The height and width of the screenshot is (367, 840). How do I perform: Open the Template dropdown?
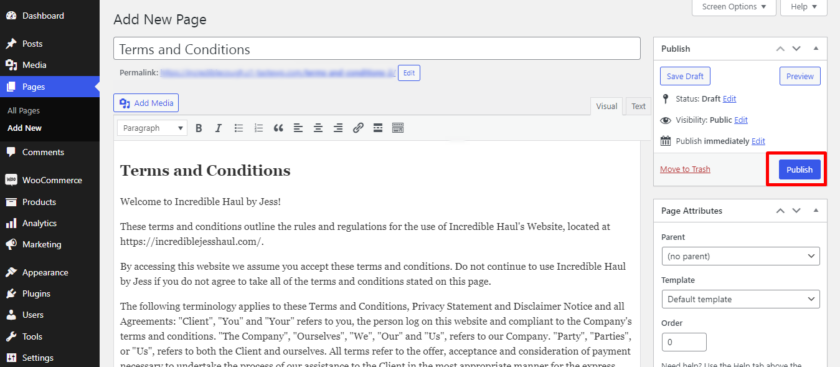click(x=740, y=299)
